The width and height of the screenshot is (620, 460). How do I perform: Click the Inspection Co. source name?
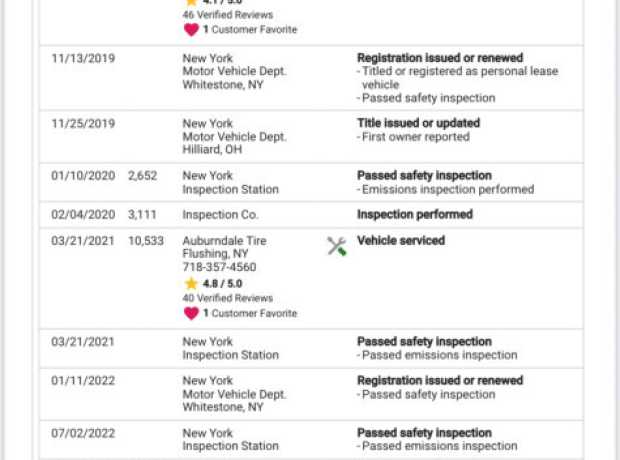coord(220,215)
